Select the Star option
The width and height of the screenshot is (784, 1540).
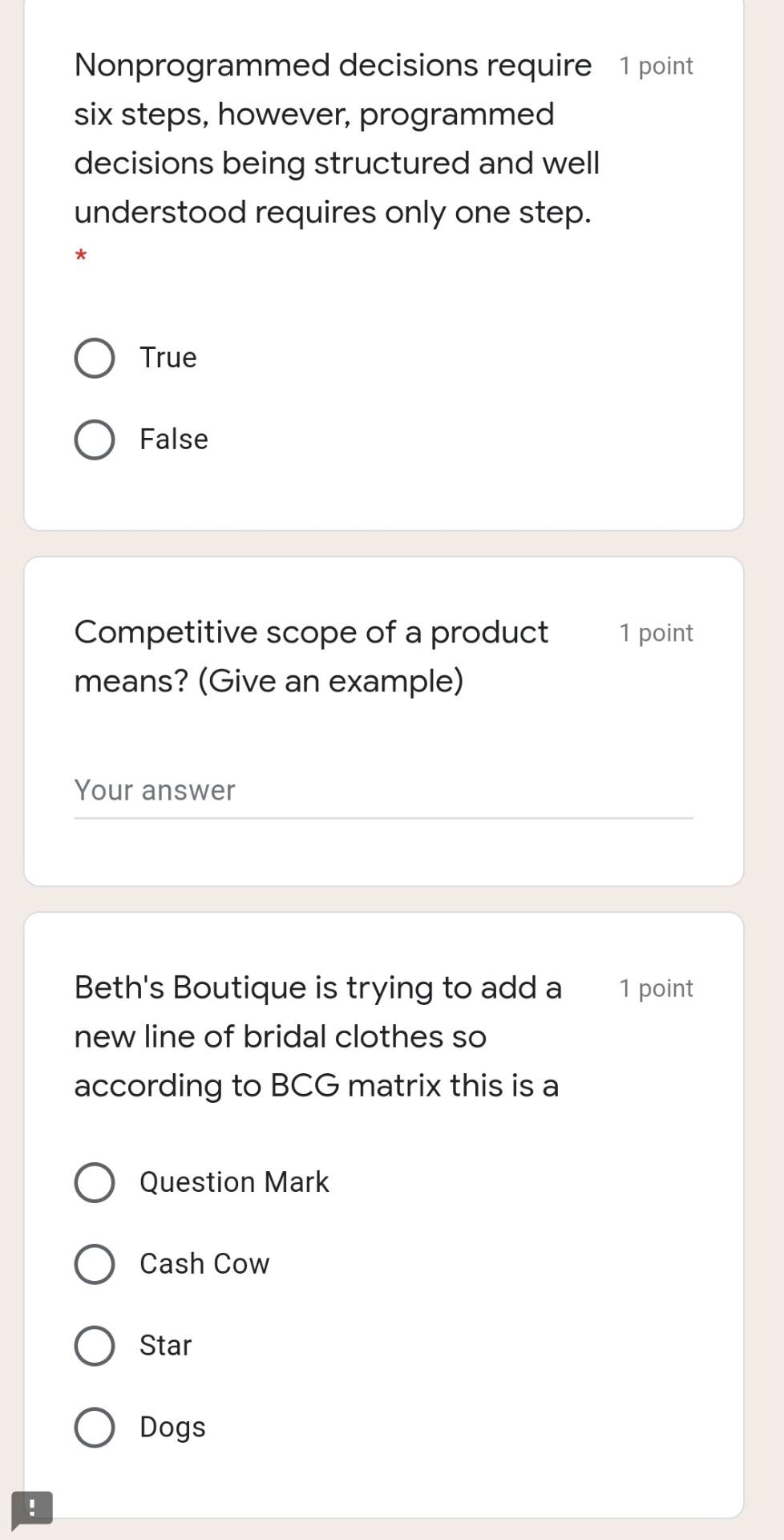[94, 1346]
